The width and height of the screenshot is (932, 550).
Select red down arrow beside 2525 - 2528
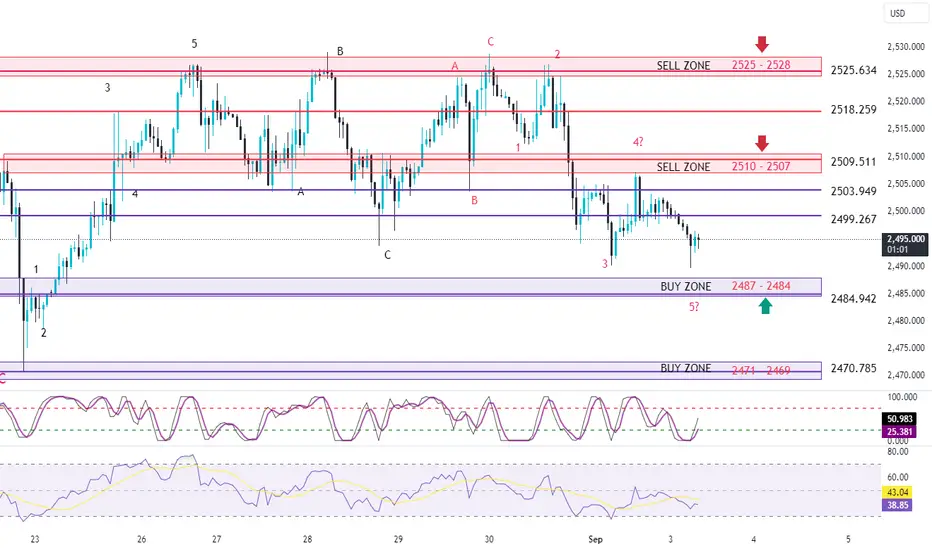(x=762, y=44)
